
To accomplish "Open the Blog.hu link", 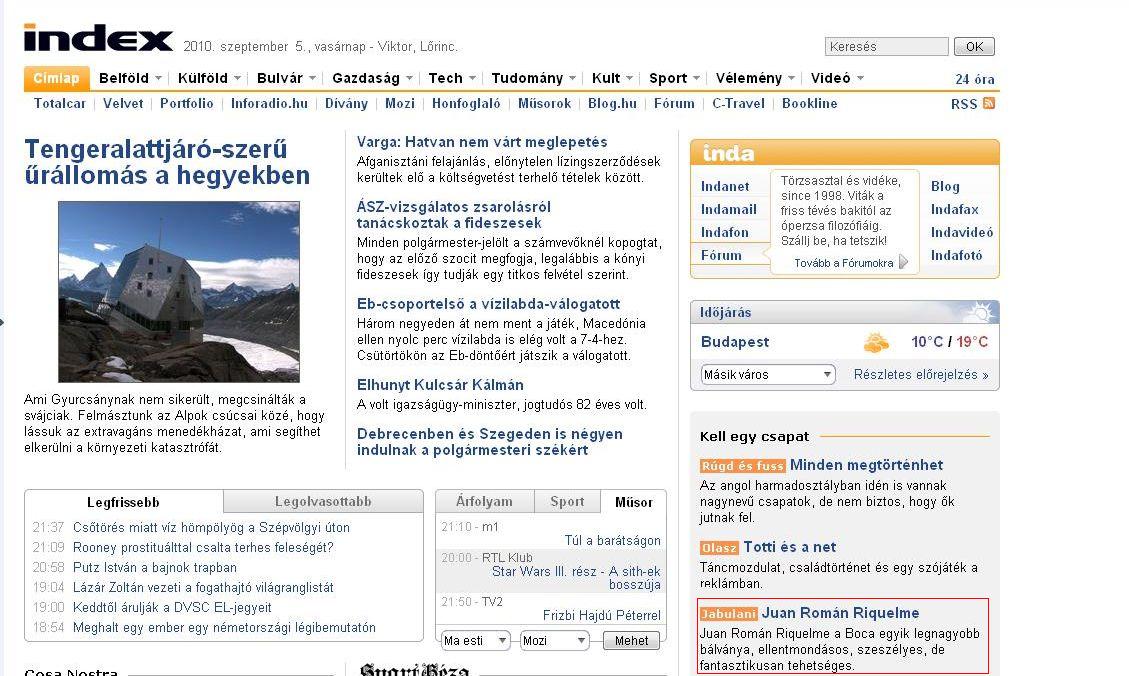I will click(612, 103).
